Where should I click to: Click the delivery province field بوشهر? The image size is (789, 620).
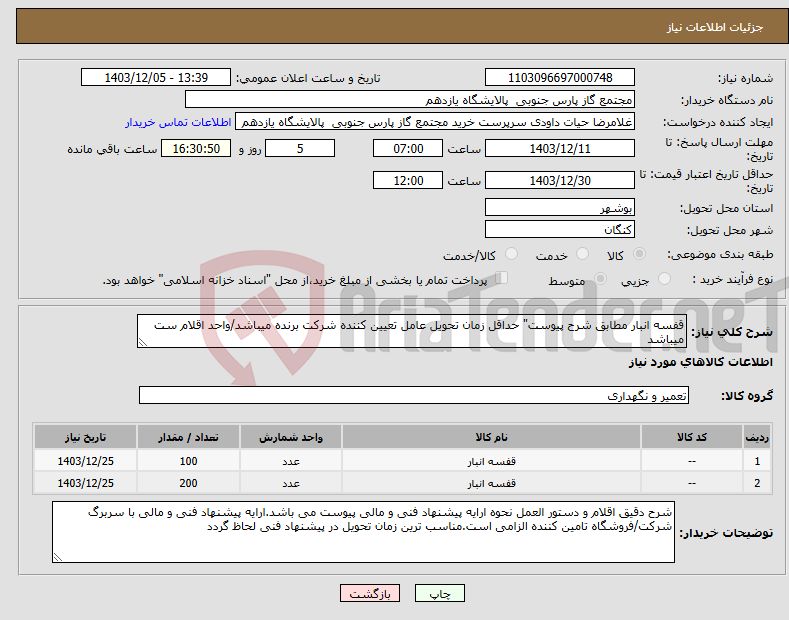560,207
